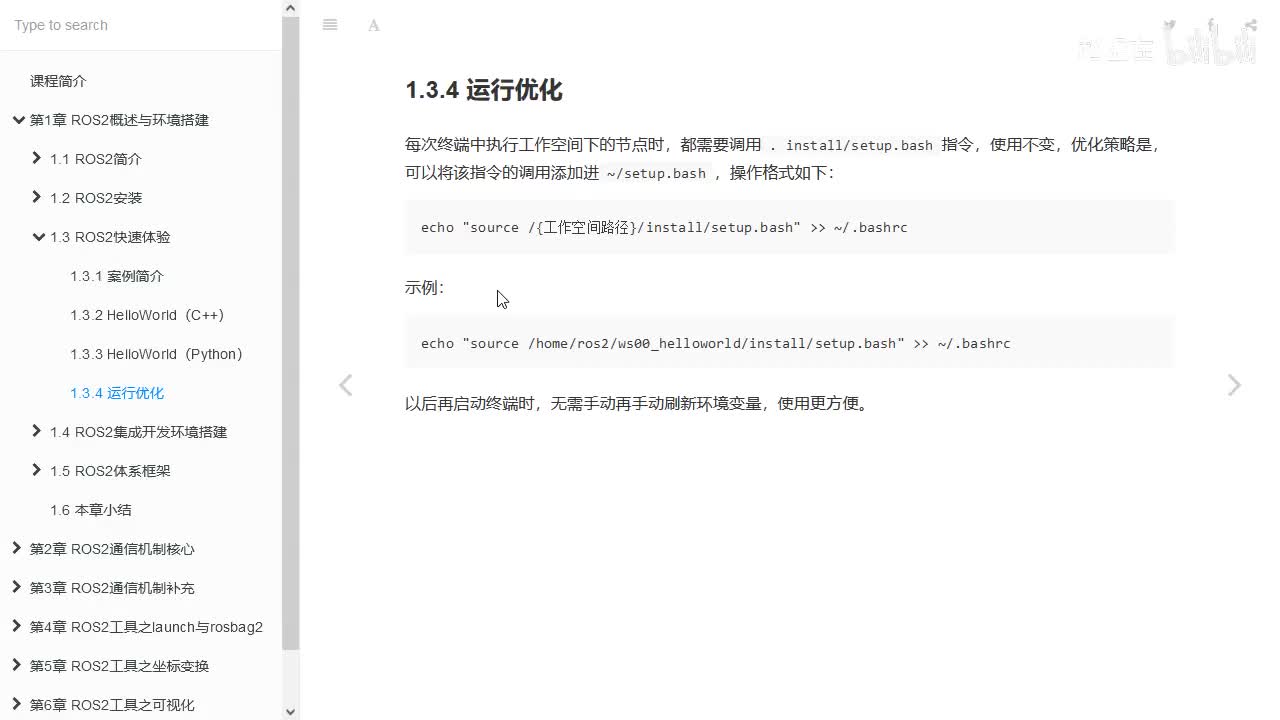The height and width of the screenshot is (720, 1280).
Task: Open 1.3.1 案例简介 page
Action: (117, 276)
